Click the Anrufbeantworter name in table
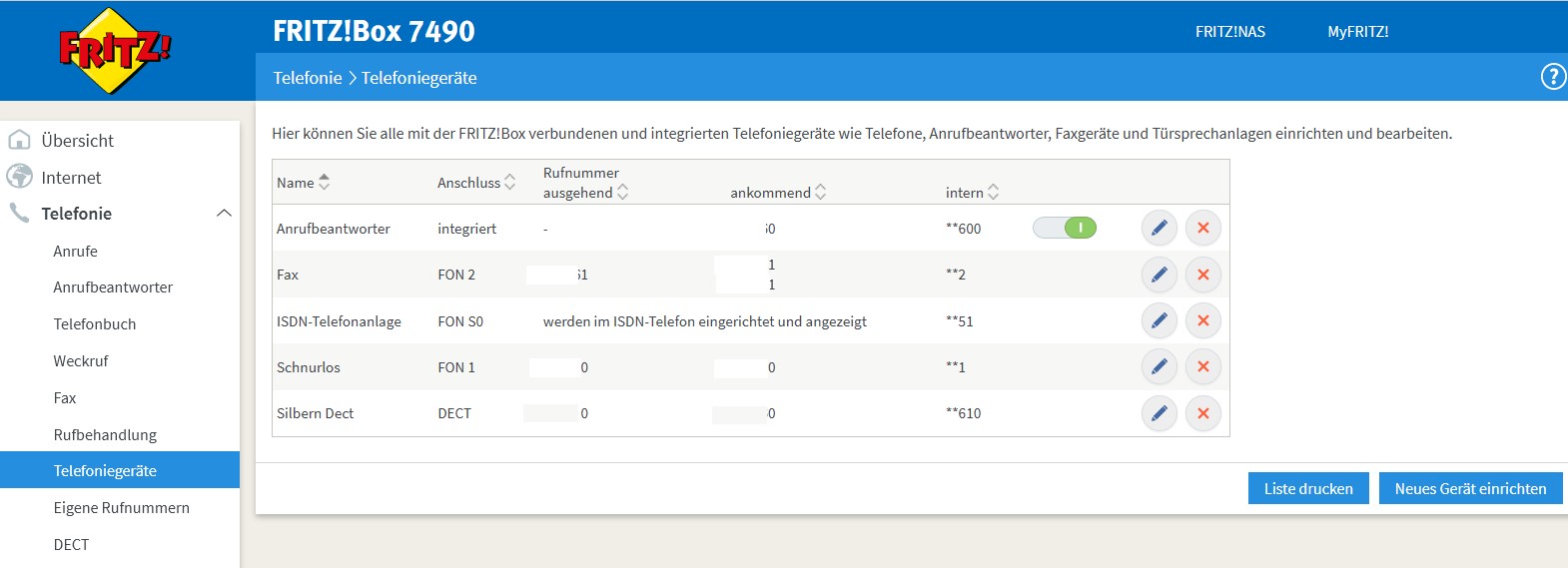Image resolution: width=1568 pixels, height=568 pixels. 334,229
